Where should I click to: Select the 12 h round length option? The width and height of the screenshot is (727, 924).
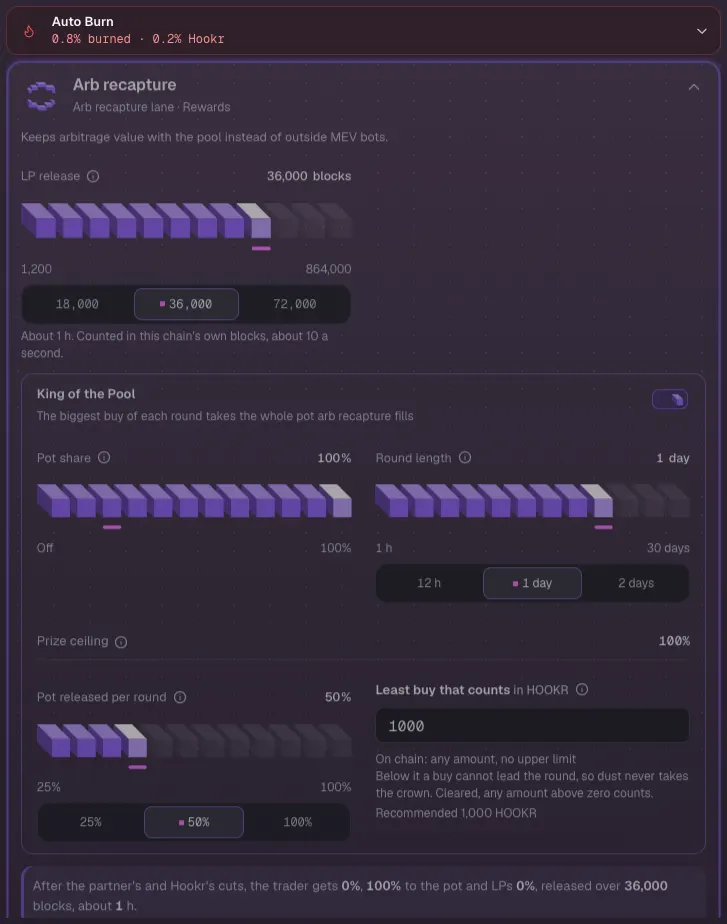pos(429,583)
